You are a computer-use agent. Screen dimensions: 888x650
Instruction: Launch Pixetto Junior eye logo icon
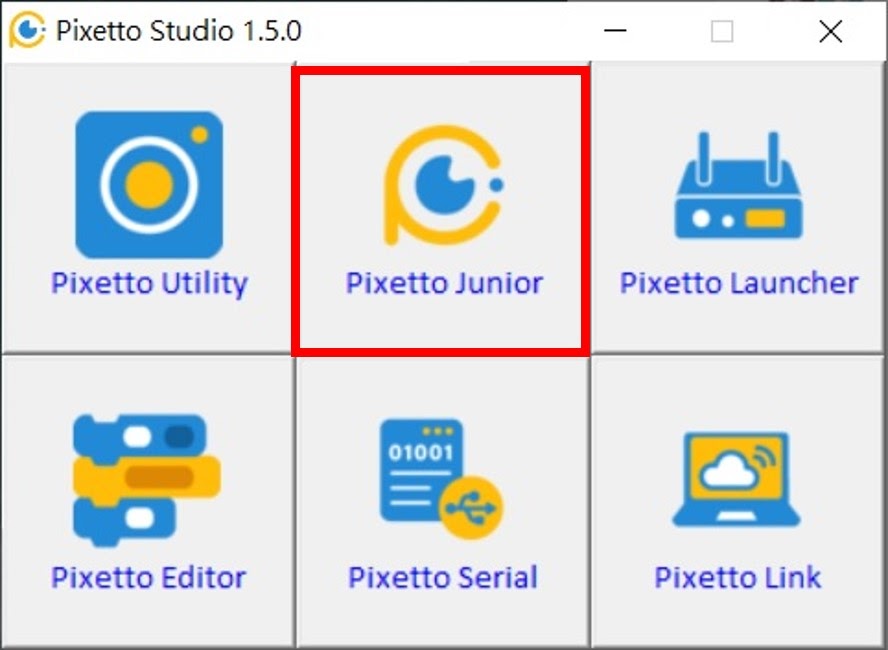tap(443, 185)
